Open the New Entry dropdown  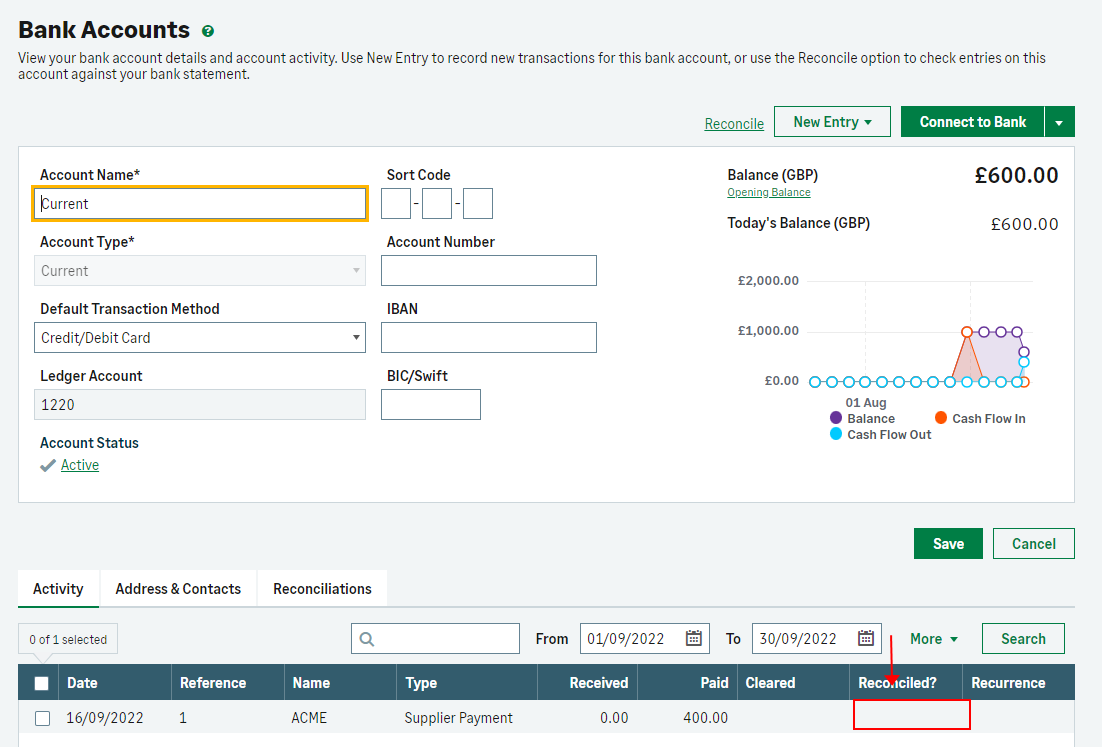(x=833, y=122)
